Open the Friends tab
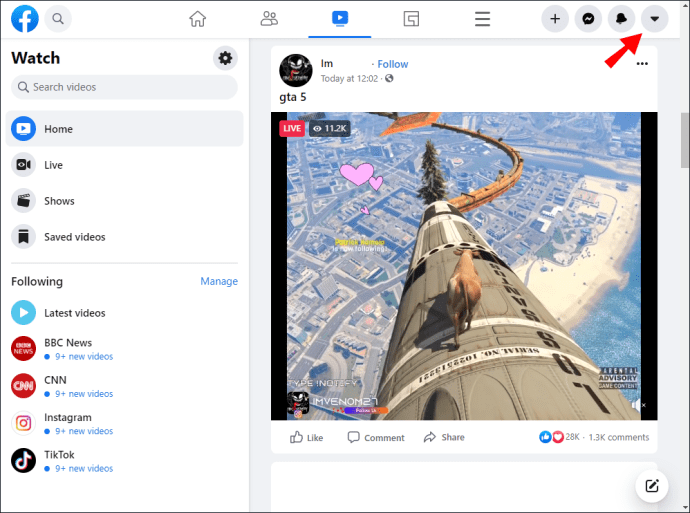The width and height of the screenshot is (690, 513). point(269,19)
